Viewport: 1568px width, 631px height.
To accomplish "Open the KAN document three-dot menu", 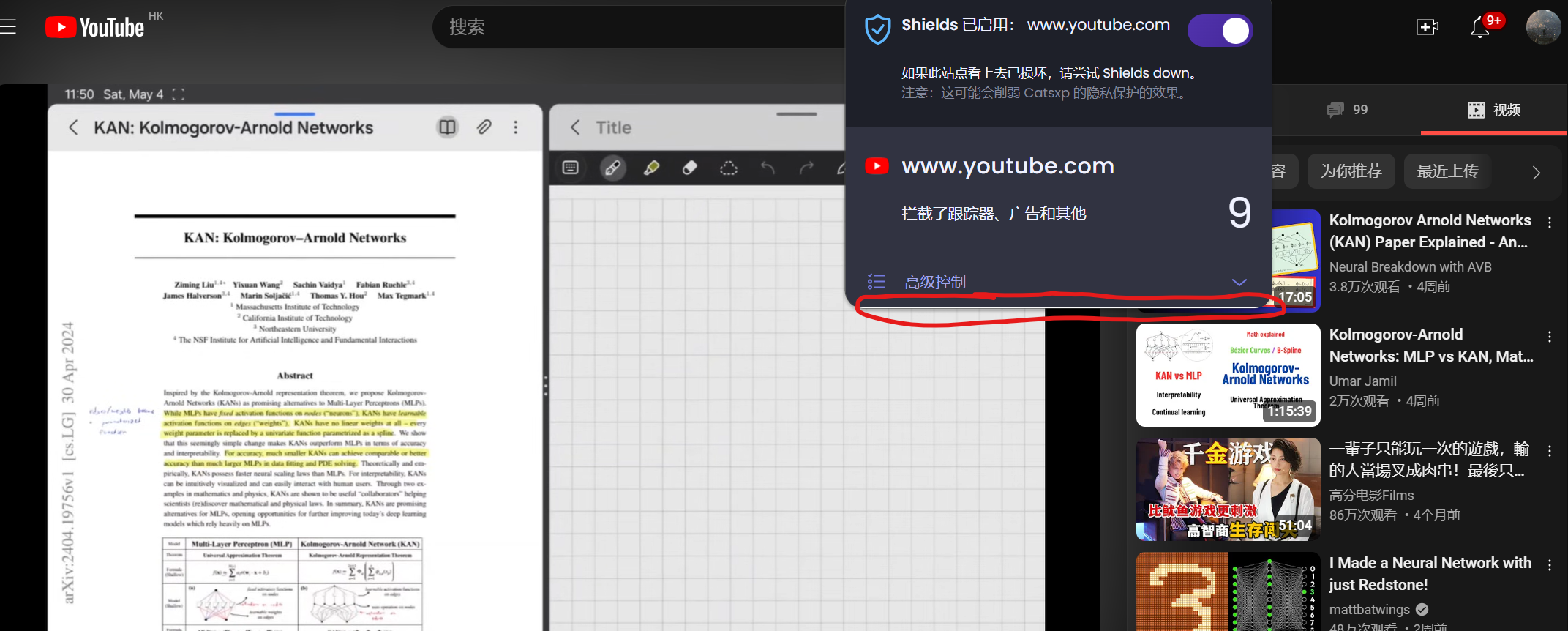I will tap(516, 127).
